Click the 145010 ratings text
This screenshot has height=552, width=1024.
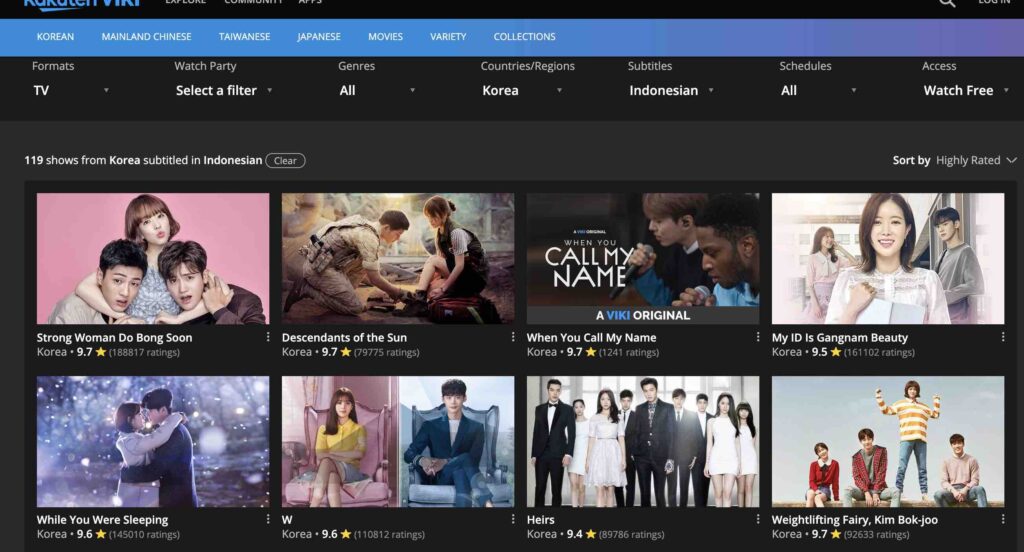coord(144,534)
